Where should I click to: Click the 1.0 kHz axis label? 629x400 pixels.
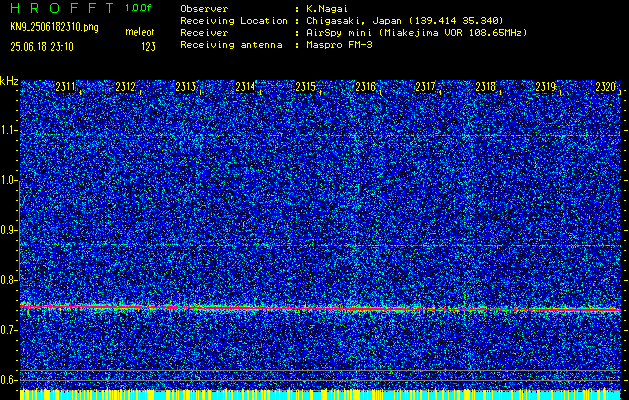[x=8, y=181]
